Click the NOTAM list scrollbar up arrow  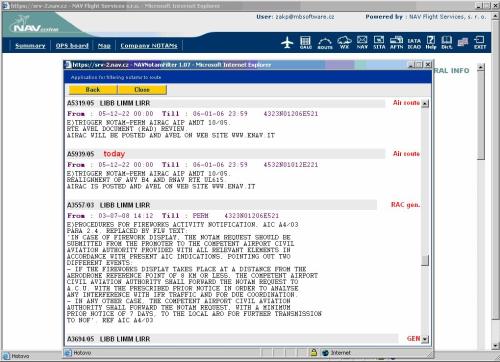(425, 103)
